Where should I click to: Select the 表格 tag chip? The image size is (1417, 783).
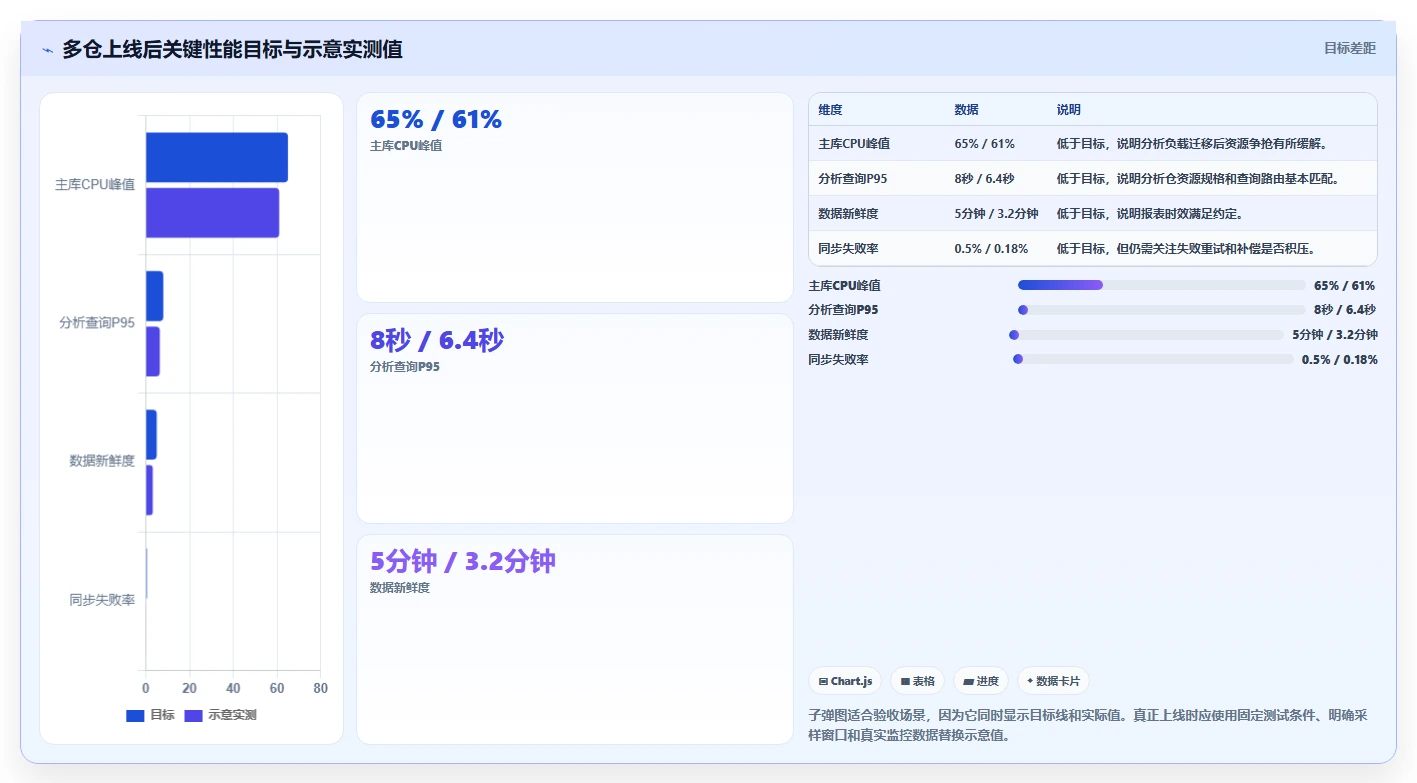(x=917, y=681)
